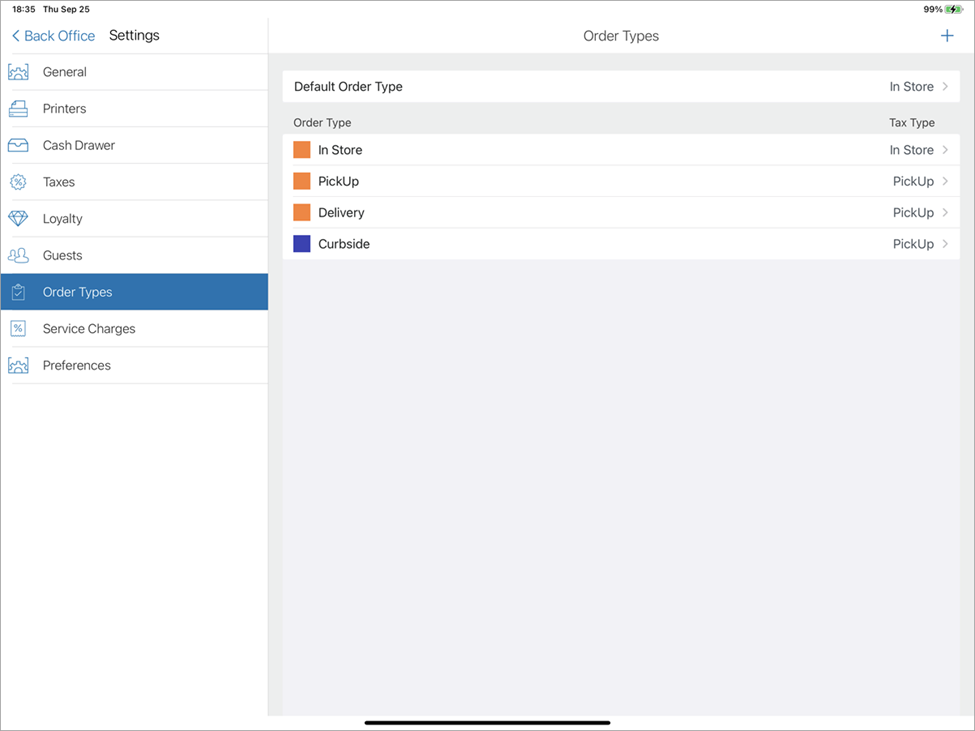Image resolution: width=975 pixels, height=731 pixels.
Task: Tap the back arrow next to Back Office
Action: click(16, 36)
